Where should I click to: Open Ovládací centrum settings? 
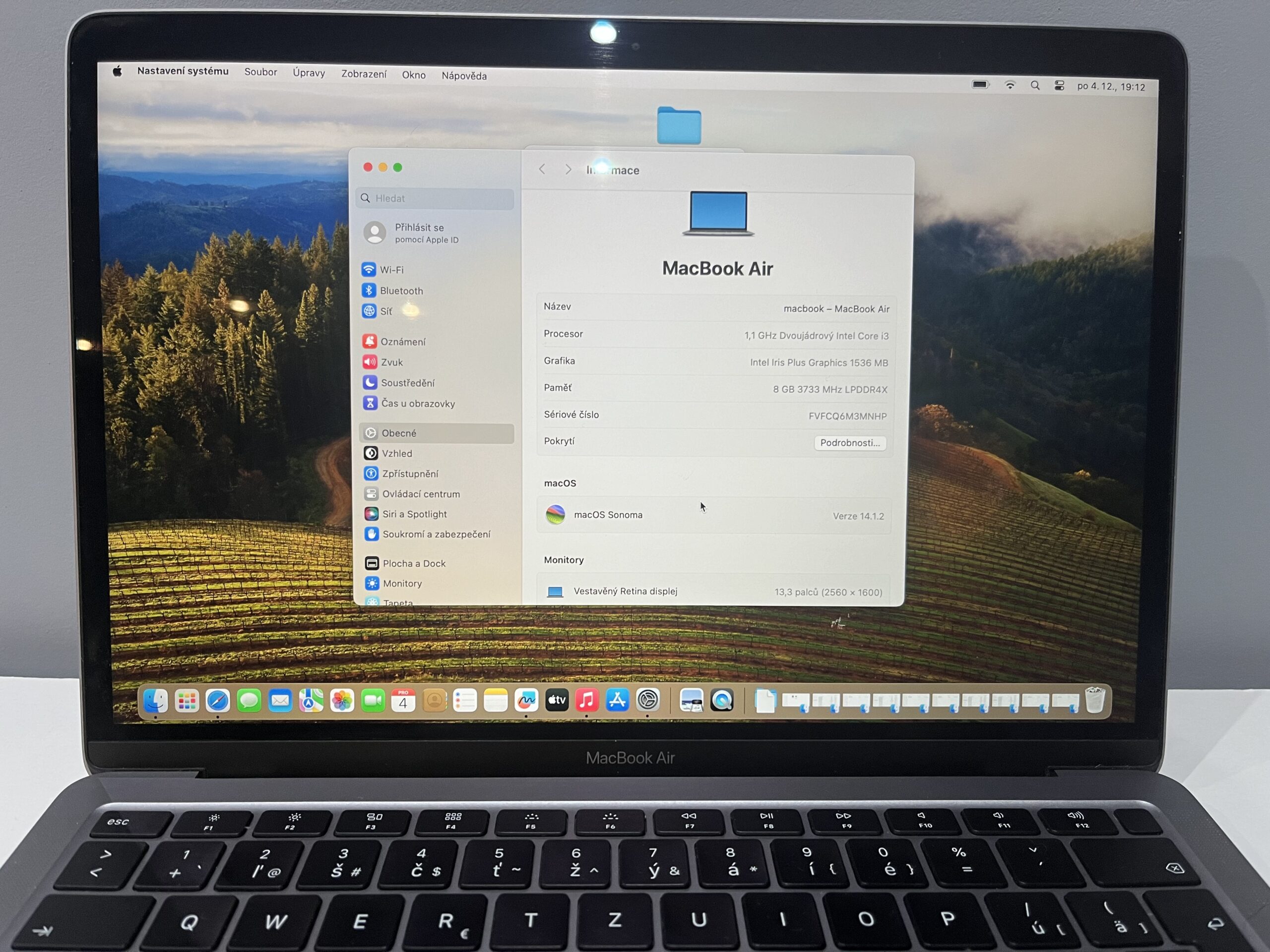click(420, 494)
